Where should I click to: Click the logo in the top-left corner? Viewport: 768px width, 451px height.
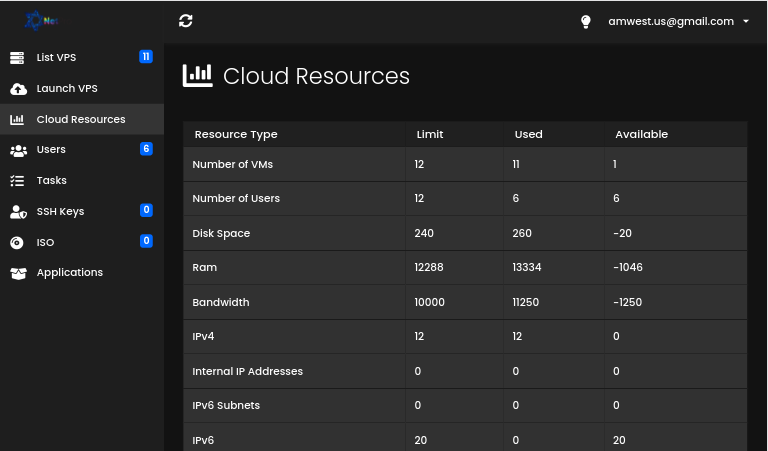(42, 21)
